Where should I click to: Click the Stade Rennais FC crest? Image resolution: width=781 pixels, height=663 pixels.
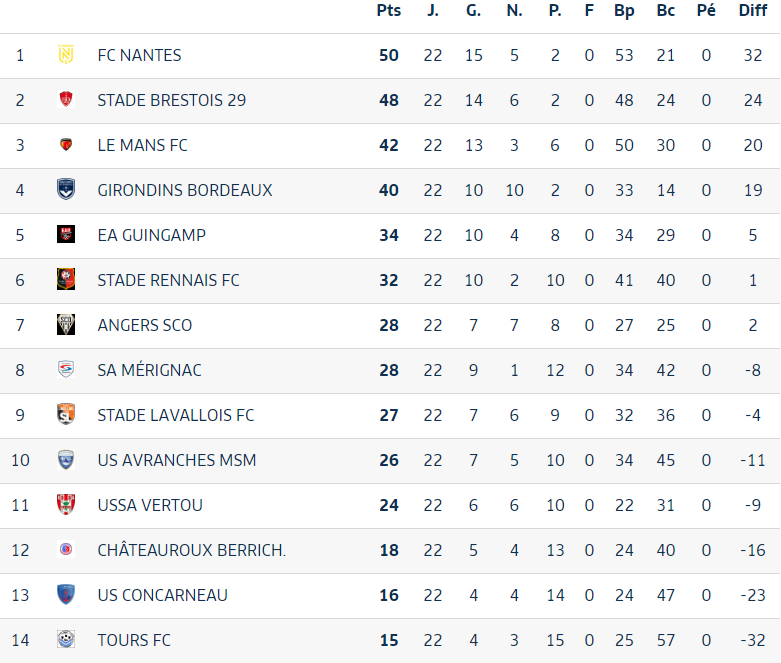tap(66, 279)
